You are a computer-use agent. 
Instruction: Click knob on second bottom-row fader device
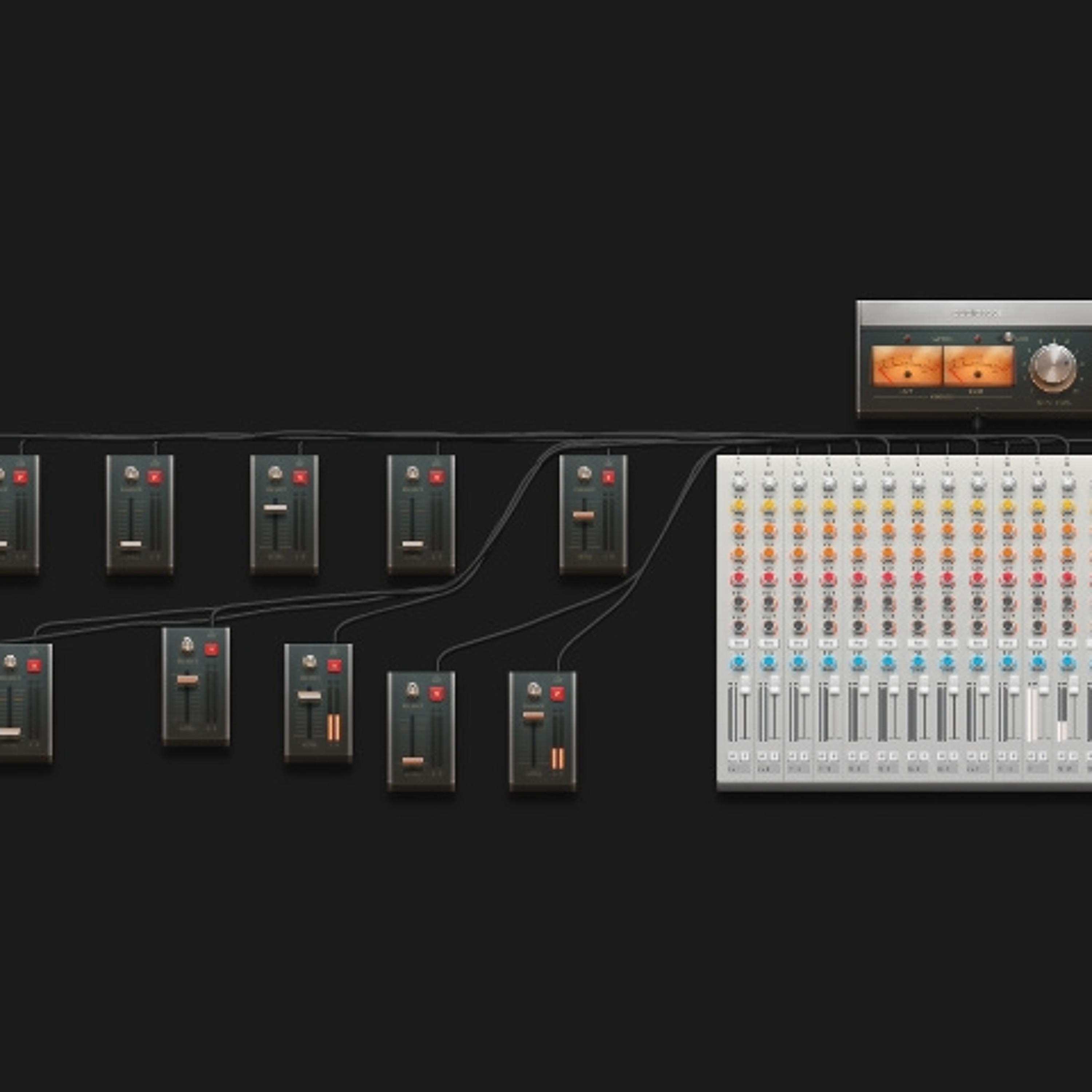click(188, 645)
